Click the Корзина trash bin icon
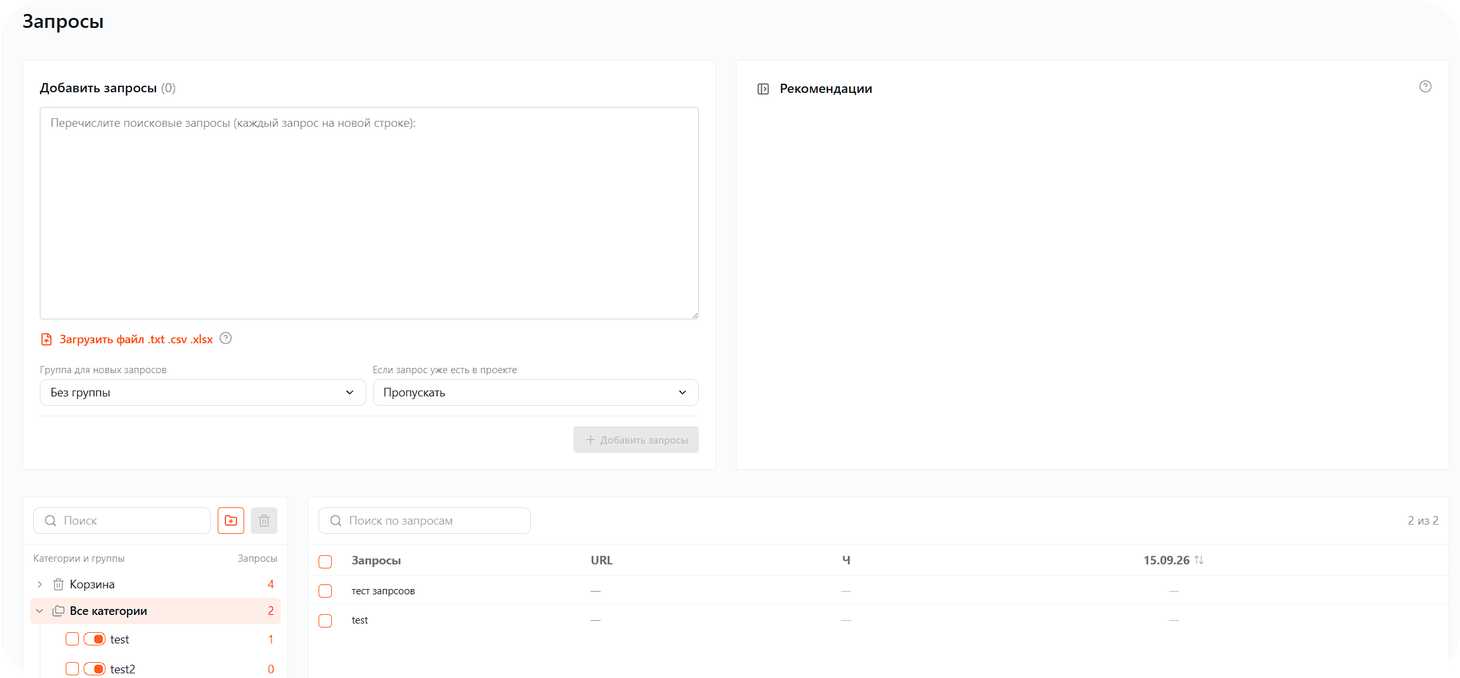This screenshot has width=1460, height=678. 58,584
